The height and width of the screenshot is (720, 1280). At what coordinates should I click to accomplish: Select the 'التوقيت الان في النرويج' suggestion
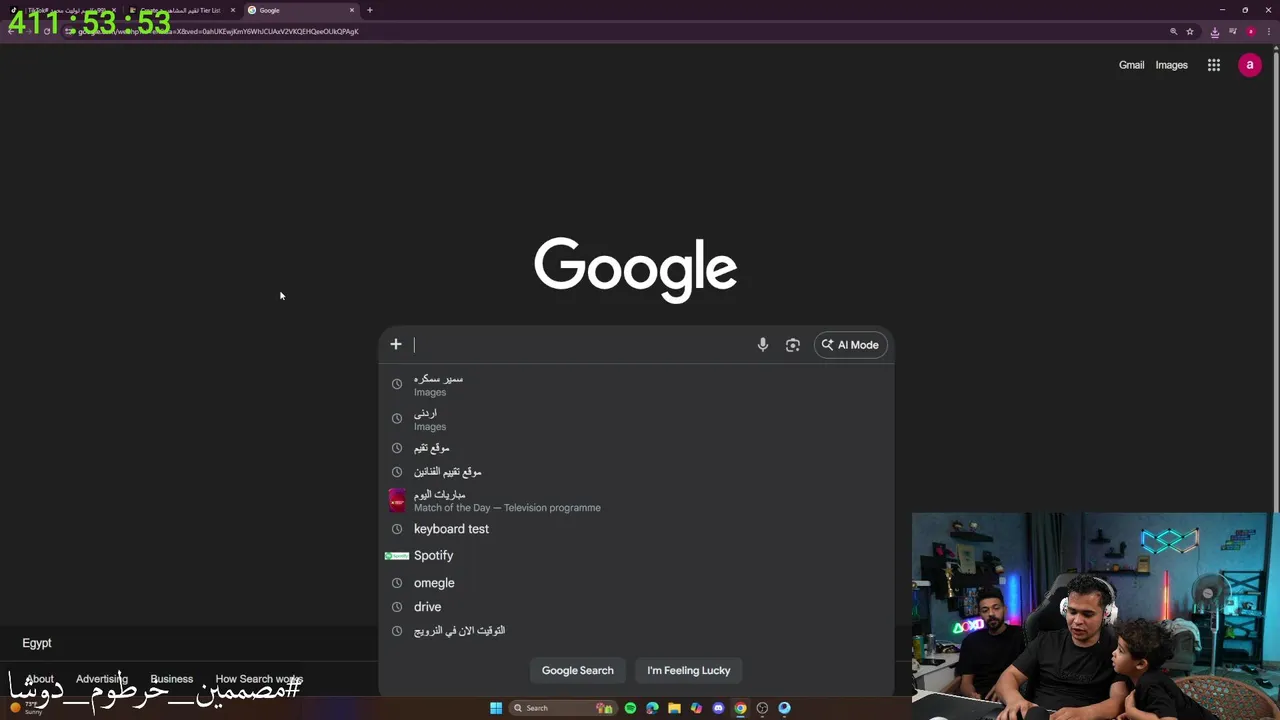pyautogui.click(x=636, y=631)
